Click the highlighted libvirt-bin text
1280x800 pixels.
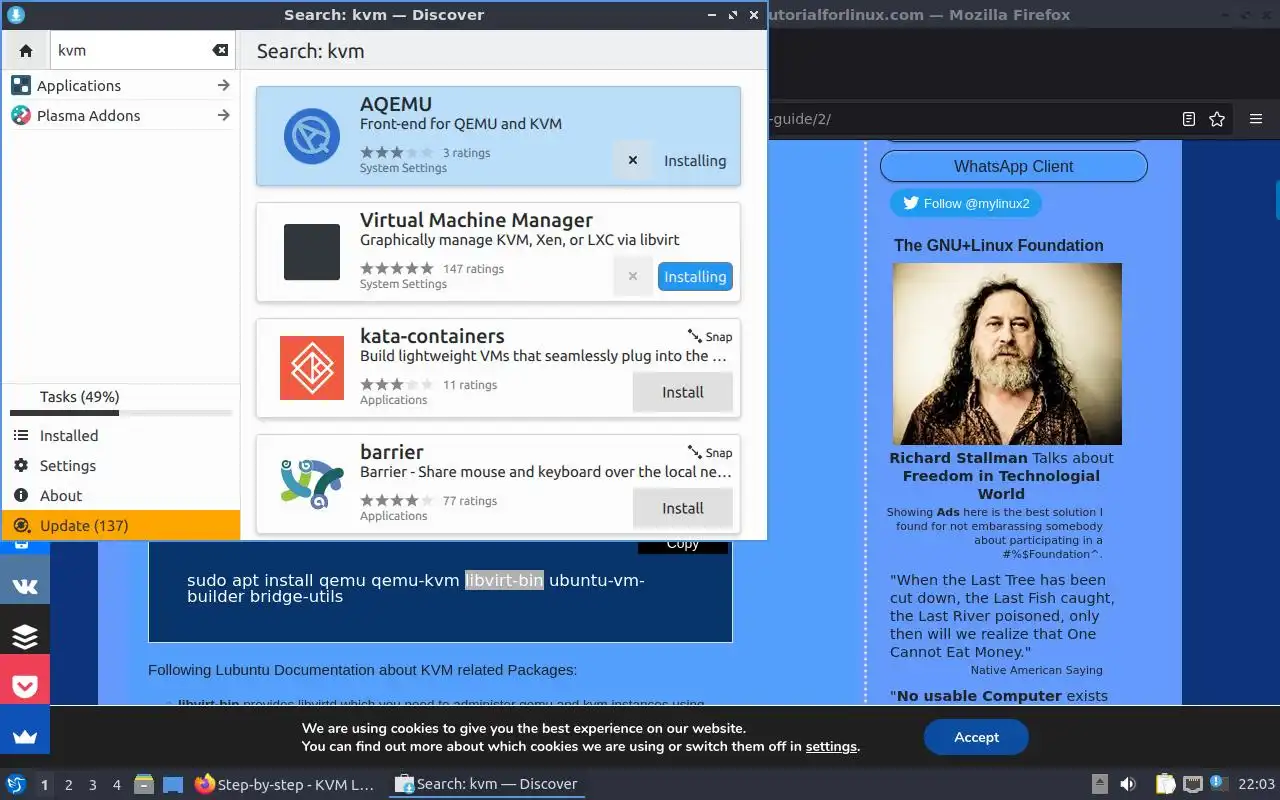(x=504, y=580)
